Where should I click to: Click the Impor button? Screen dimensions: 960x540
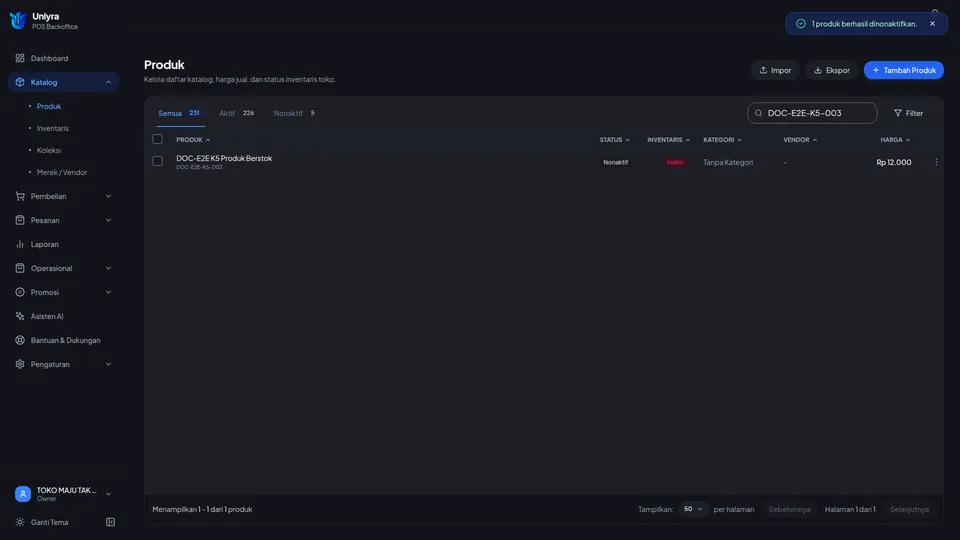click(x=775, y=70)
